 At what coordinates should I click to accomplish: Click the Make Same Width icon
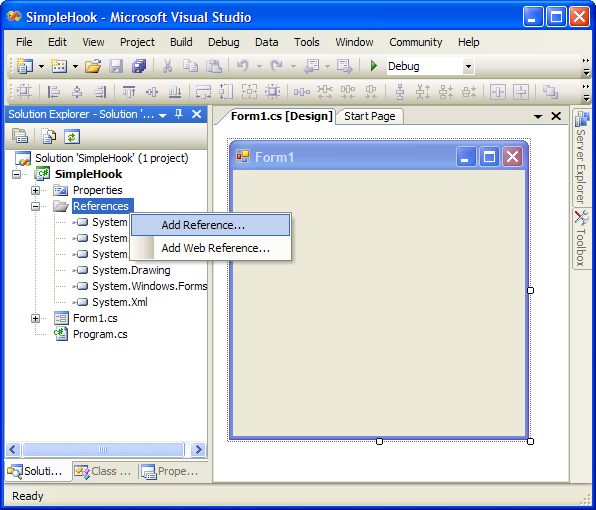[203, 92]
